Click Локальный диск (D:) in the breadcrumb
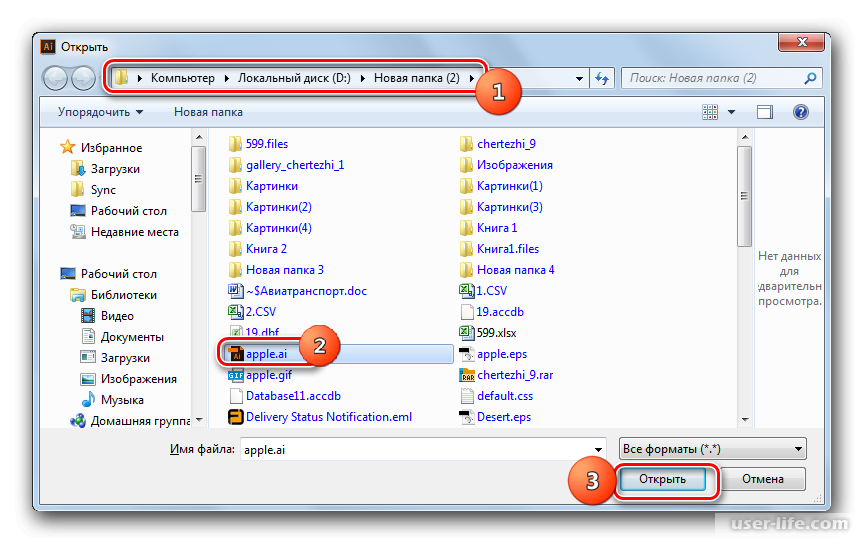The width and height of the screenshot is (864, 544). pos(294,78)
